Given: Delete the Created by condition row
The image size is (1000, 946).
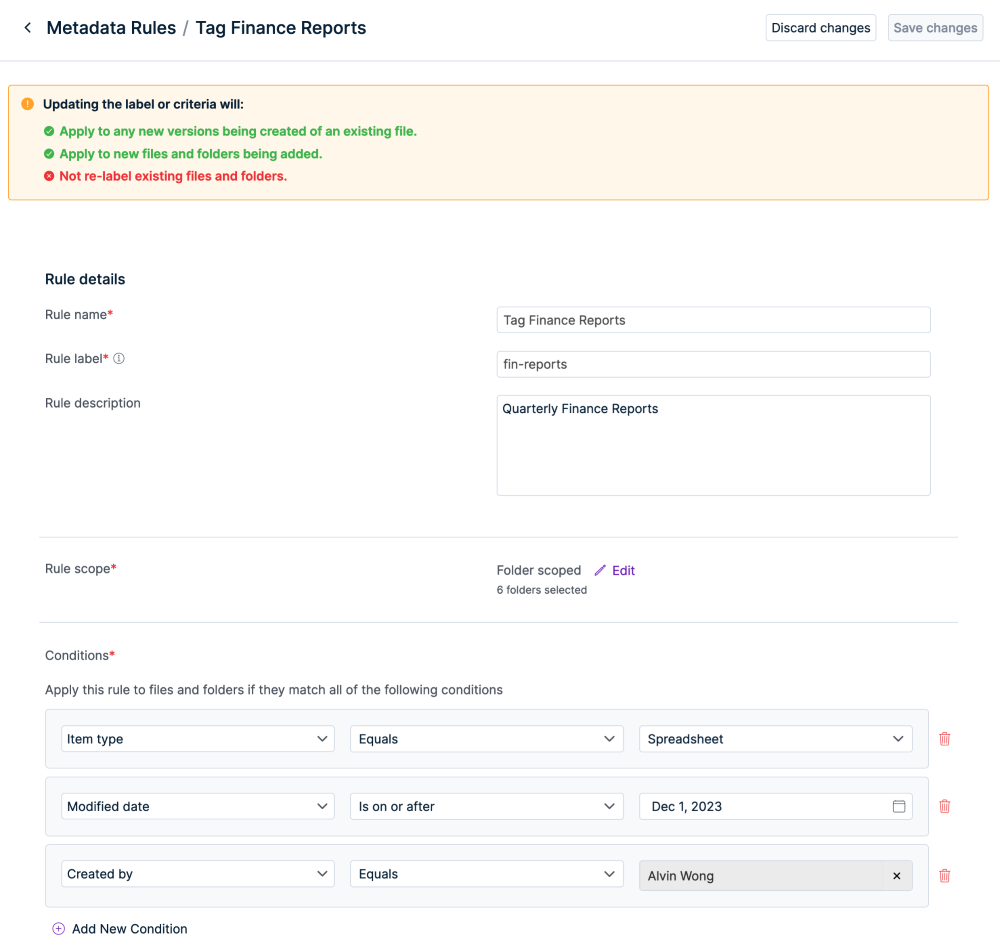Looking at the screenshot, I should tap(945, 876).
